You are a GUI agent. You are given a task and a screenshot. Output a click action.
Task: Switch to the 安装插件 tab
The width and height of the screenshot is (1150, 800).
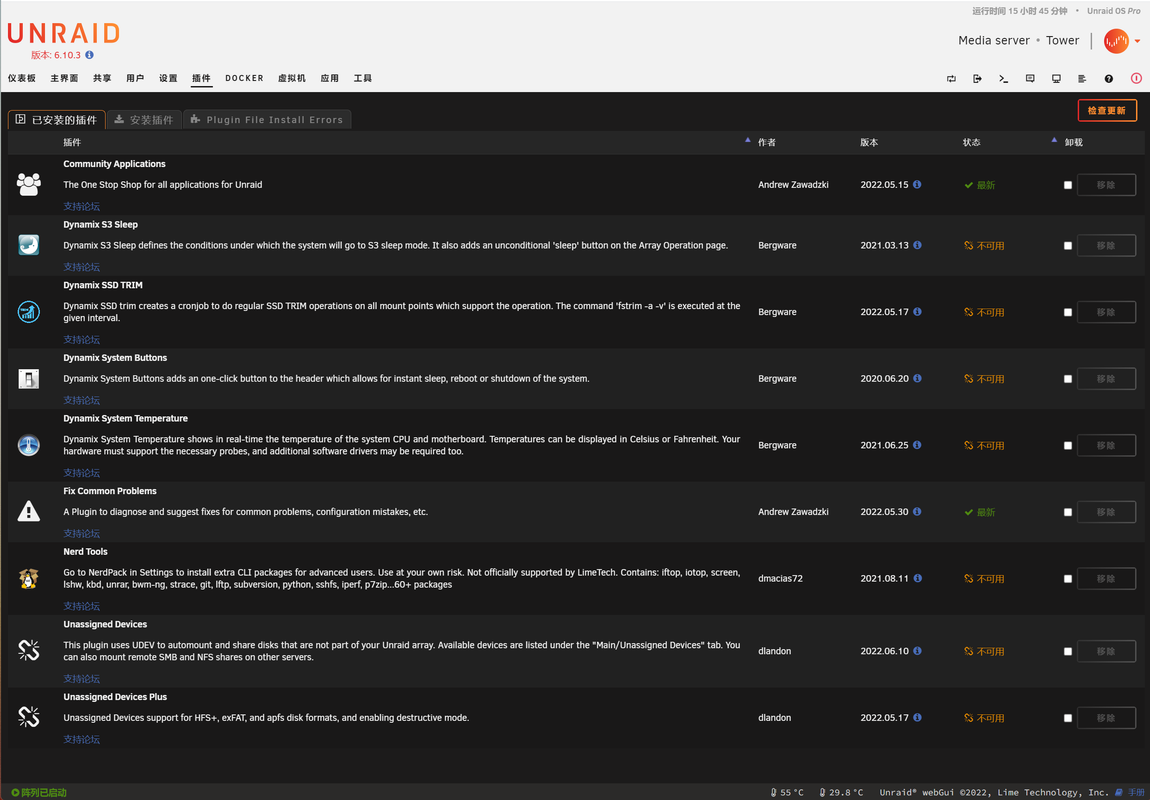144,120
